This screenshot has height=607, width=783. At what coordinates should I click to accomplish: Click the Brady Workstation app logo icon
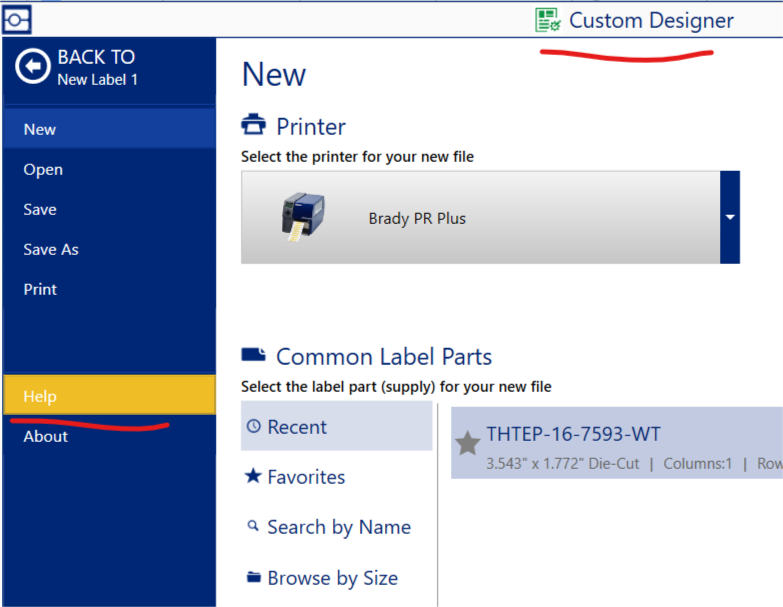pyautogui.click(x=17, y=18)
